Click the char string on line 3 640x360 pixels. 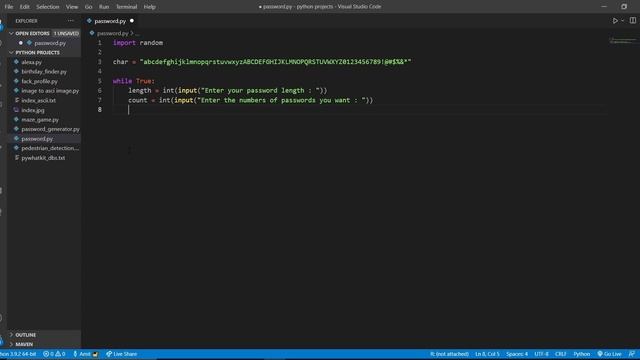pos(276,62)
